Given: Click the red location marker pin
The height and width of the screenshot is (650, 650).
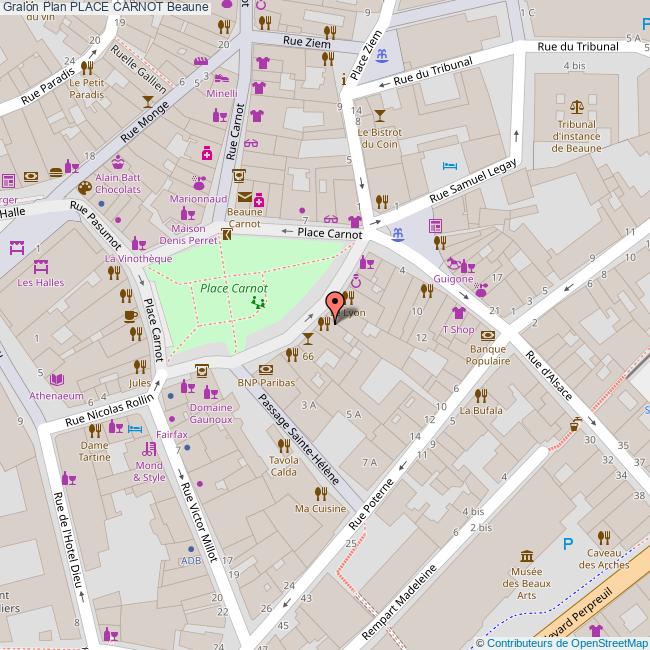Looking at the screenshot, I should pyautogui.click(x=336, y=302).
